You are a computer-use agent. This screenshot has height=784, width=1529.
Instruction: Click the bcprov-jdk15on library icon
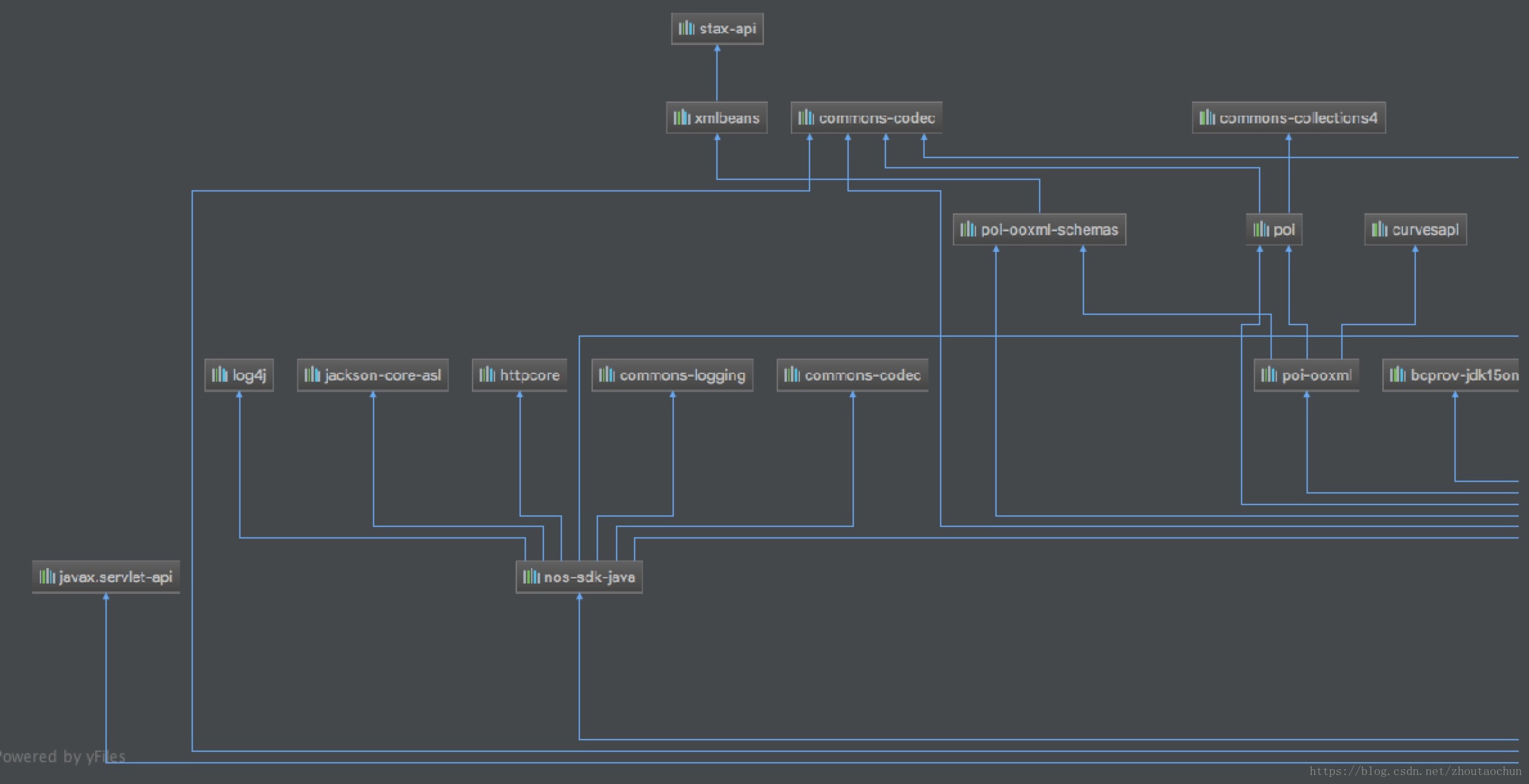click(x=1398, y=375)
